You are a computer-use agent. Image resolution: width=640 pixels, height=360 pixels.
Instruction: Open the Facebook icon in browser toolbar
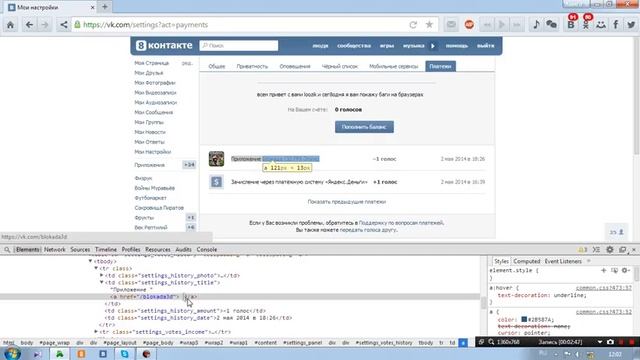click(x=616, y=24)
